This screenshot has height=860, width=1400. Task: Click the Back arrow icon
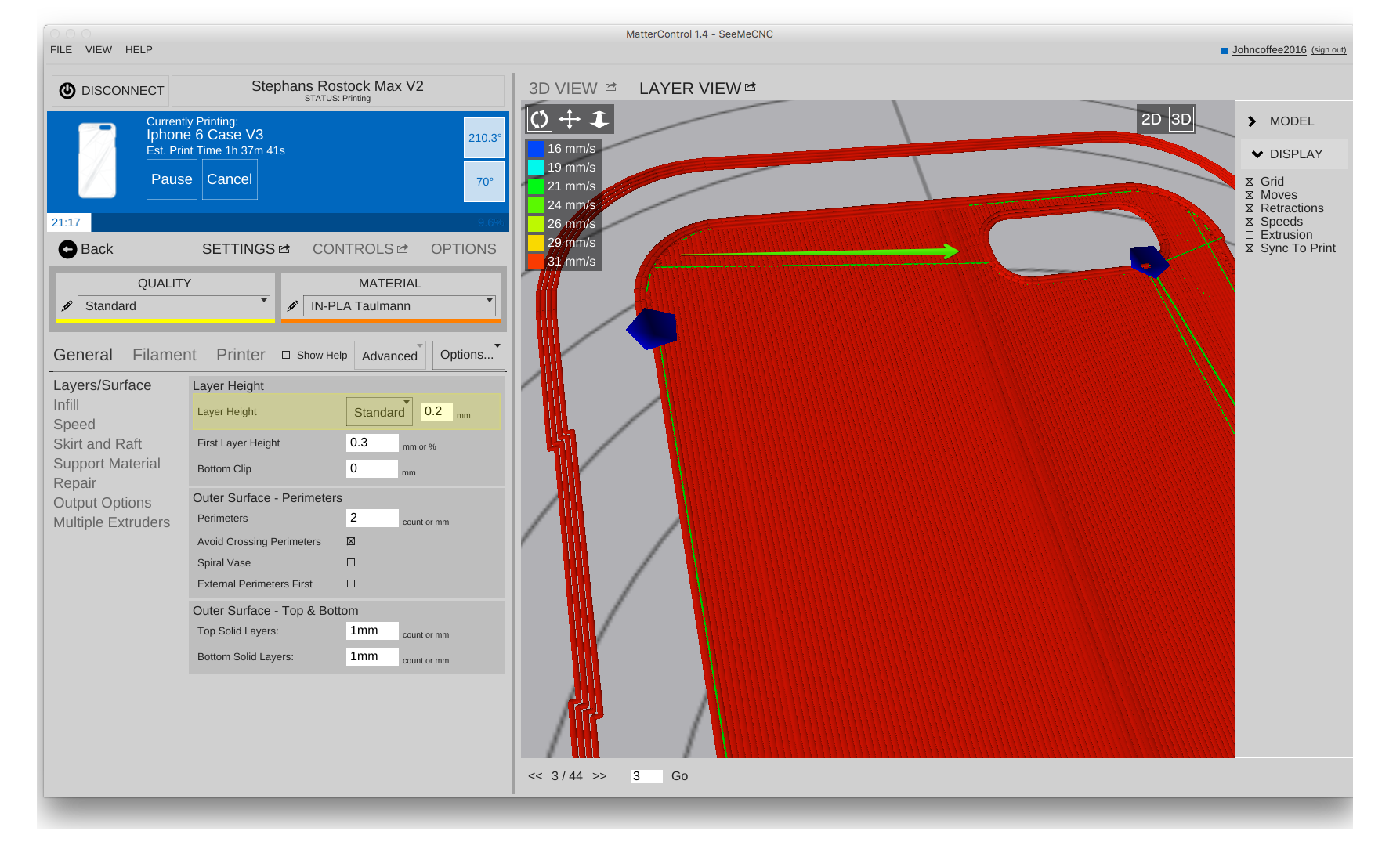68,249
